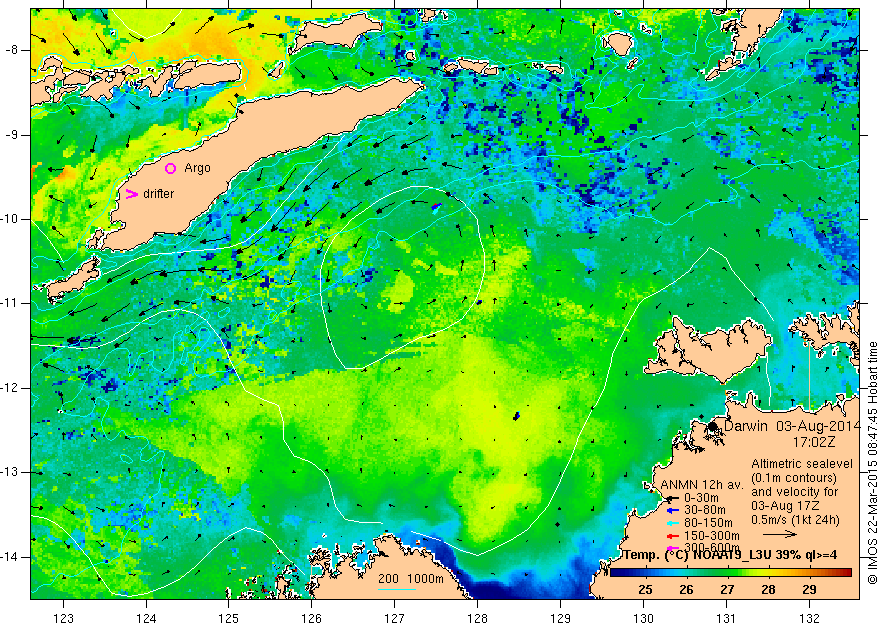
Task: Click the cyan line under 200 1000m
Action: (397, 589)
